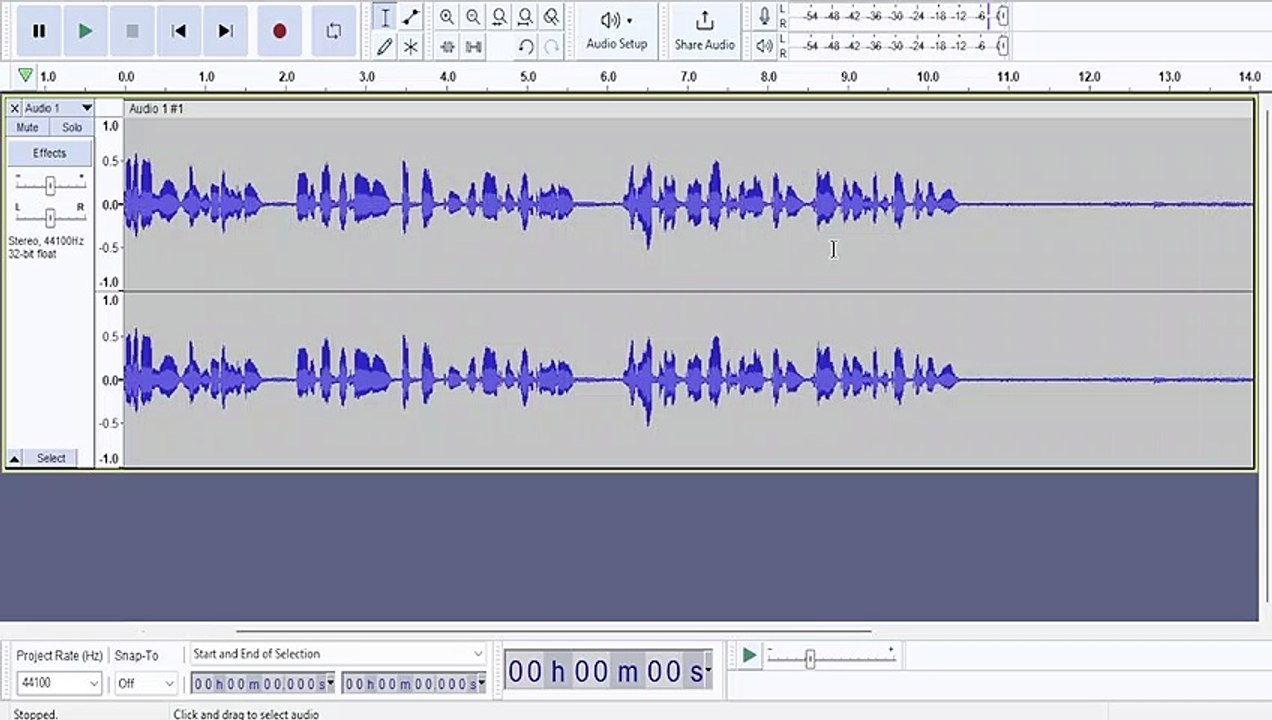The image size is (1272, 720).
Task: Click the clip title Audio 1 #1
Action: [156, 108]
